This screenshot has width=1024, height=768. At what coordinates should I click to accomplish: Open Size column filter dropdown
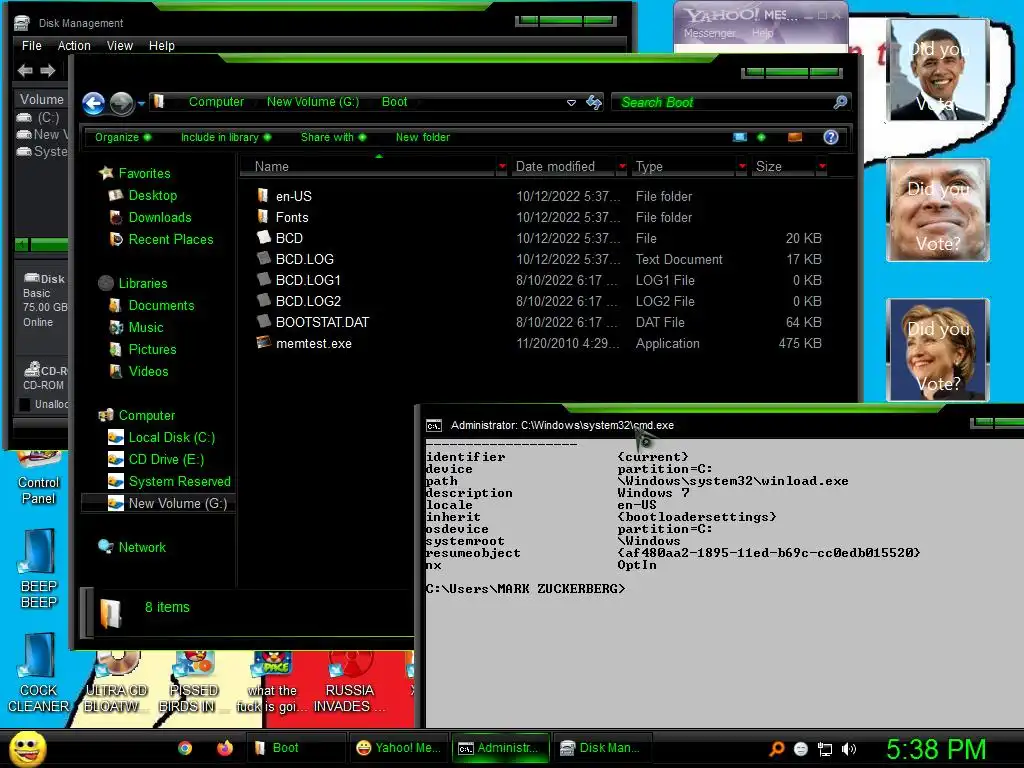(822, 167)
